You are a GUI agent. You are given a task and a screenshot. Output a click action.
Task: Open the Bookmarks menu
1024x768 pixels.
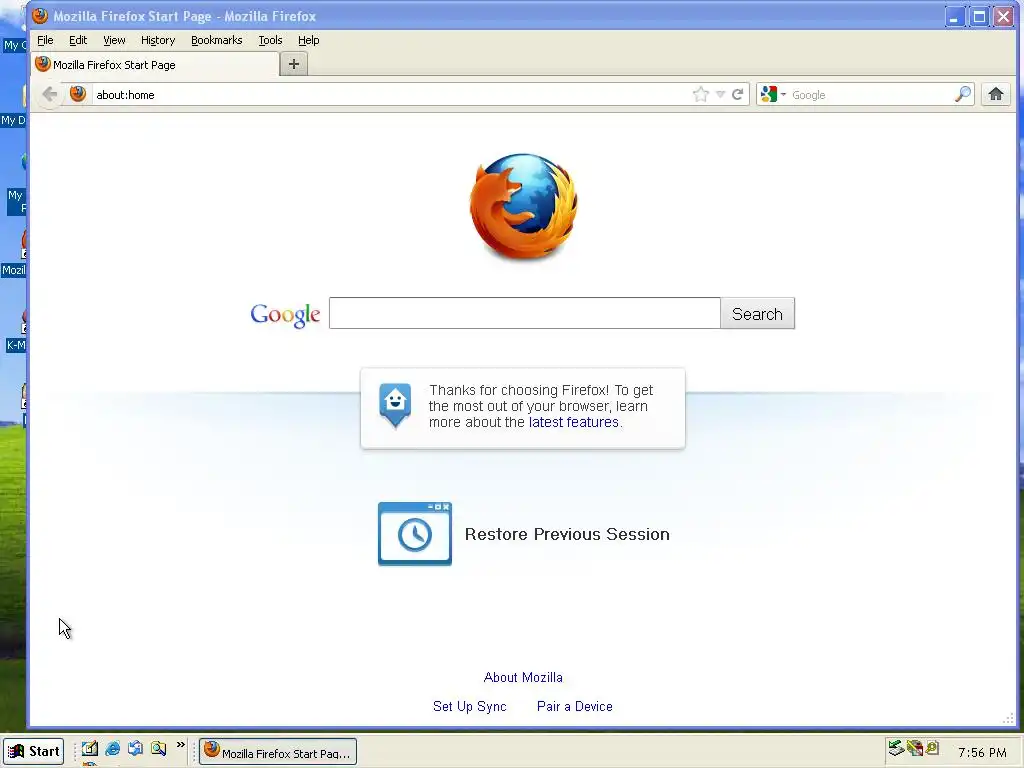(217, 40)
